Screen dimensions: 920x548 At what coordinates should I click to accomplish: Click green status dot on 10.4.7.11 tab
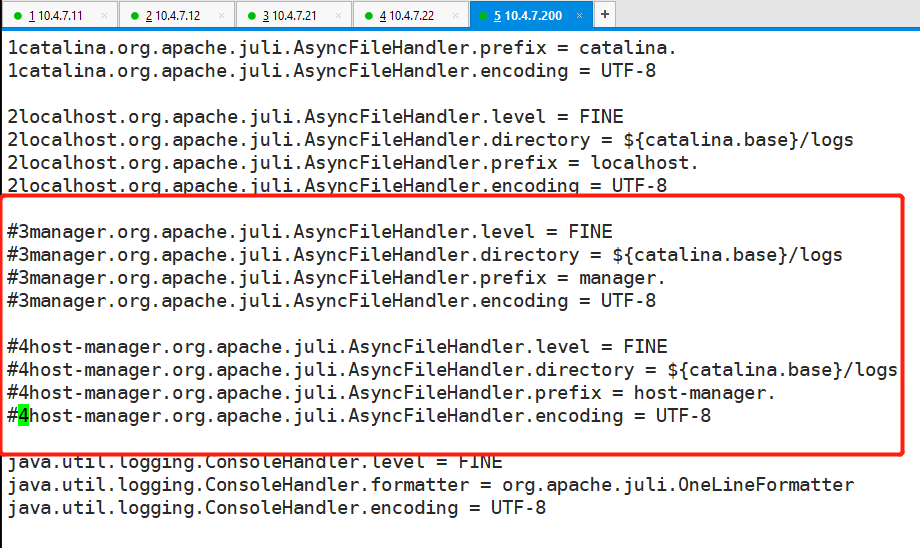(17, 16)
